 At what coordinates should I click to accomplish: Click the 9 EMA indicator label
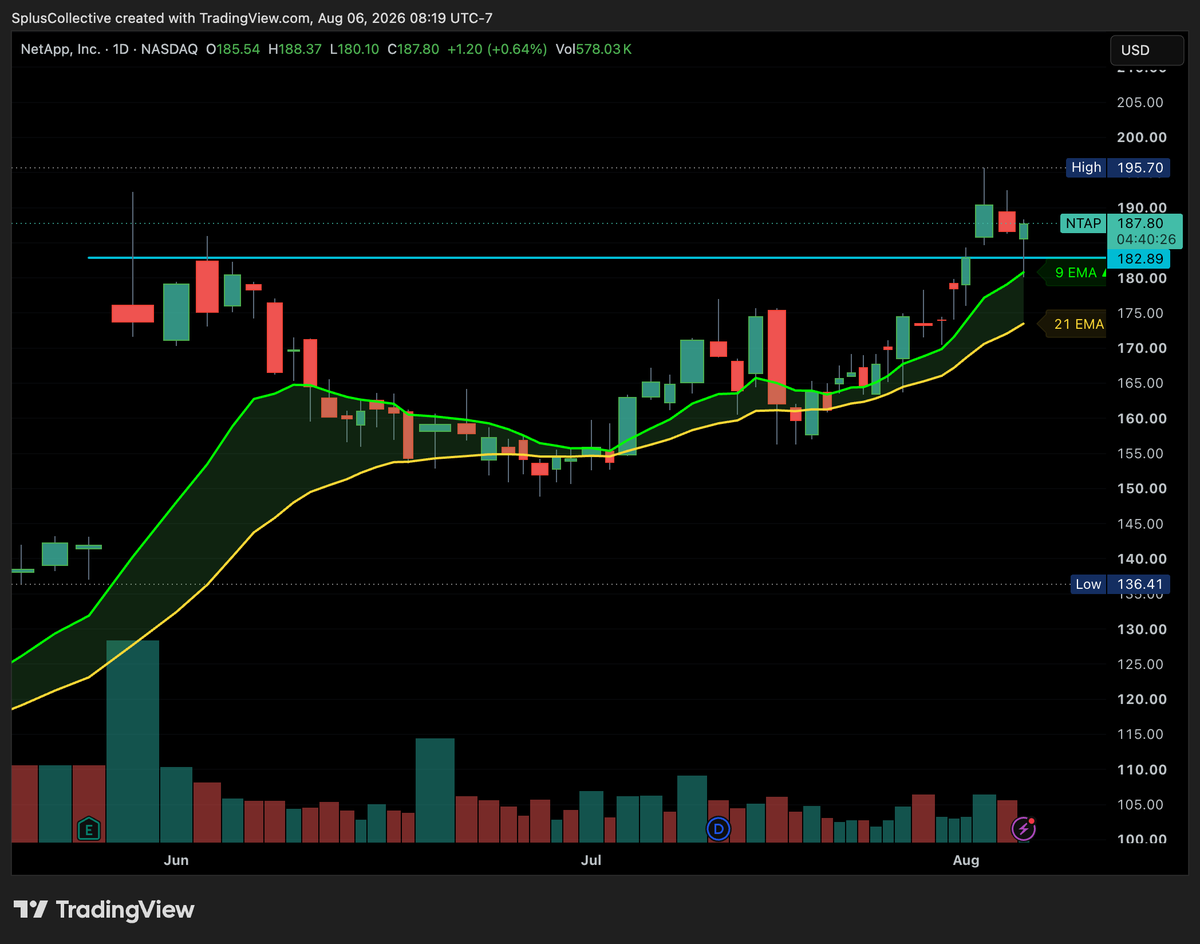pyautogui.click(x=1076, y=272)
